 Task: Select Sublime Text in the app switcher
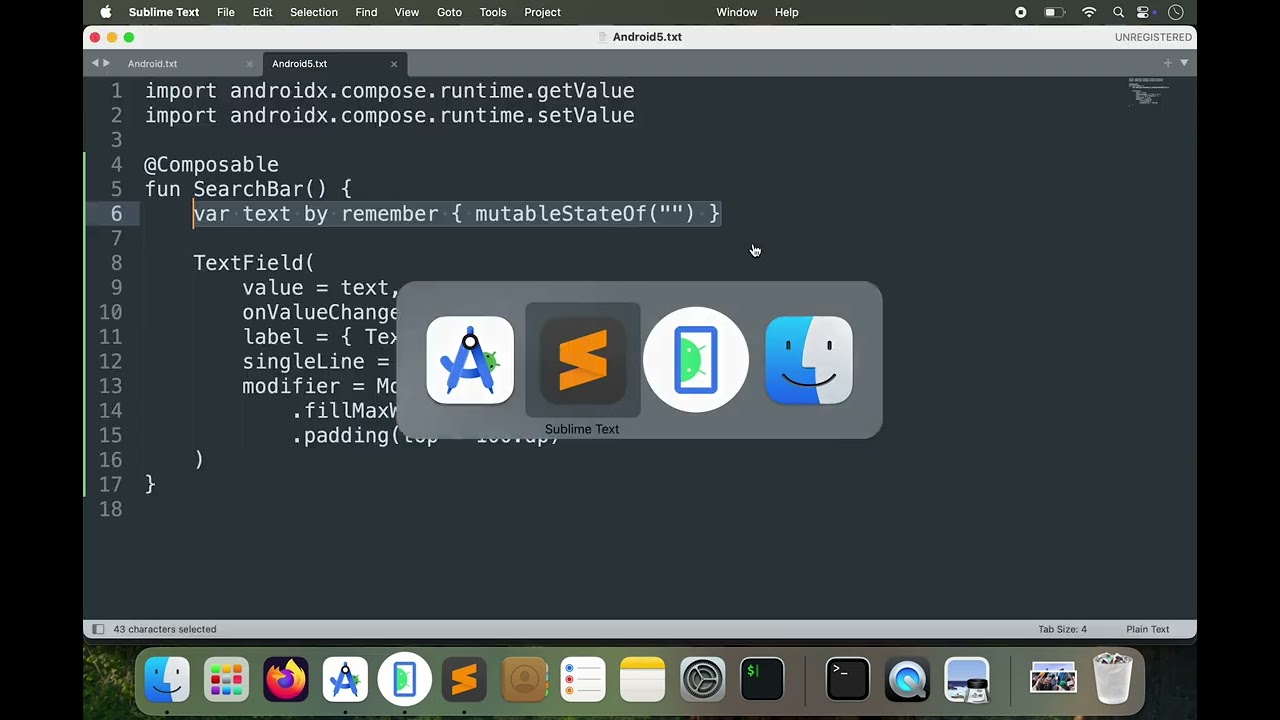click(583, 360)
